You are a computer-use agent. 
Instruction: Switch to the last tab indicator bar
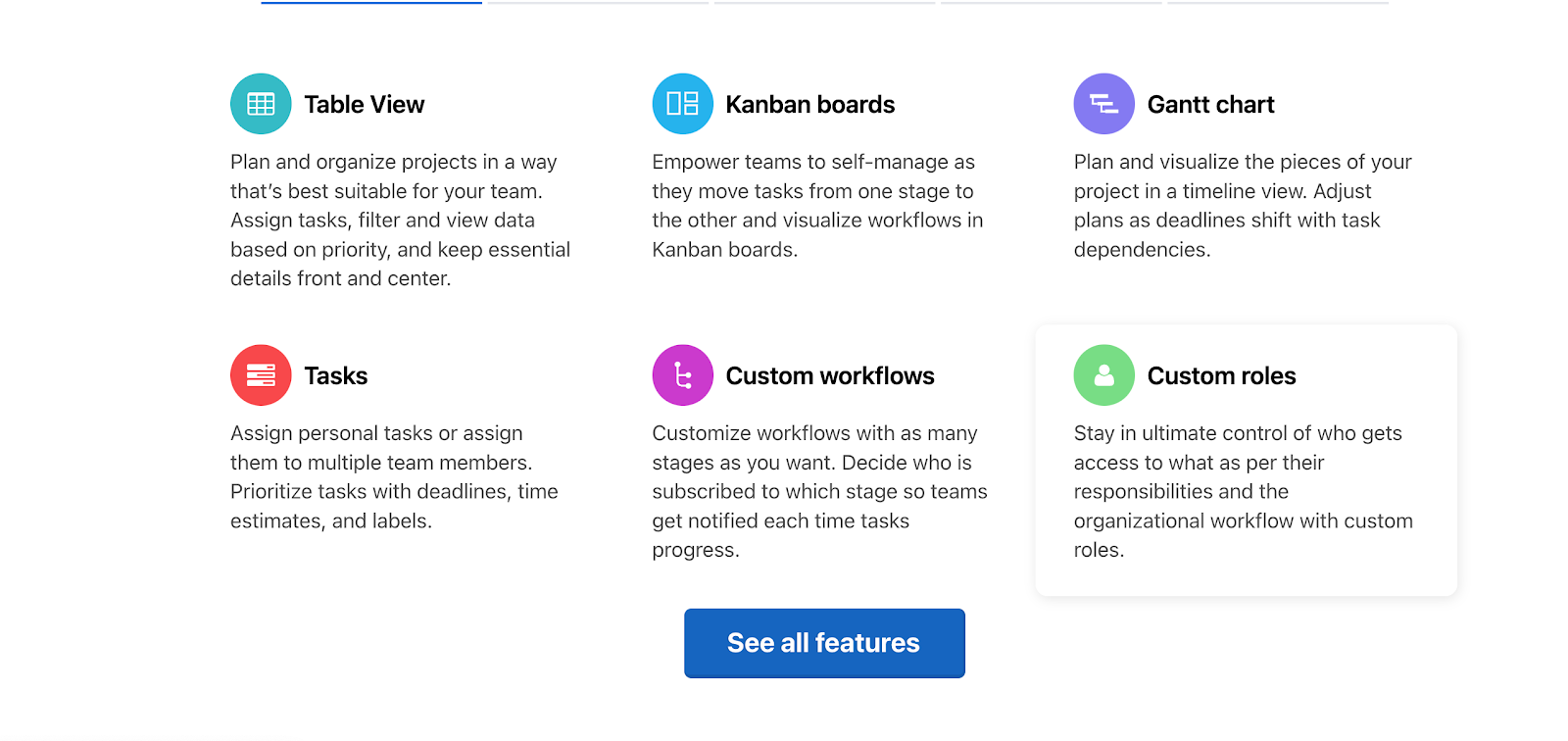coord(1277,3)
